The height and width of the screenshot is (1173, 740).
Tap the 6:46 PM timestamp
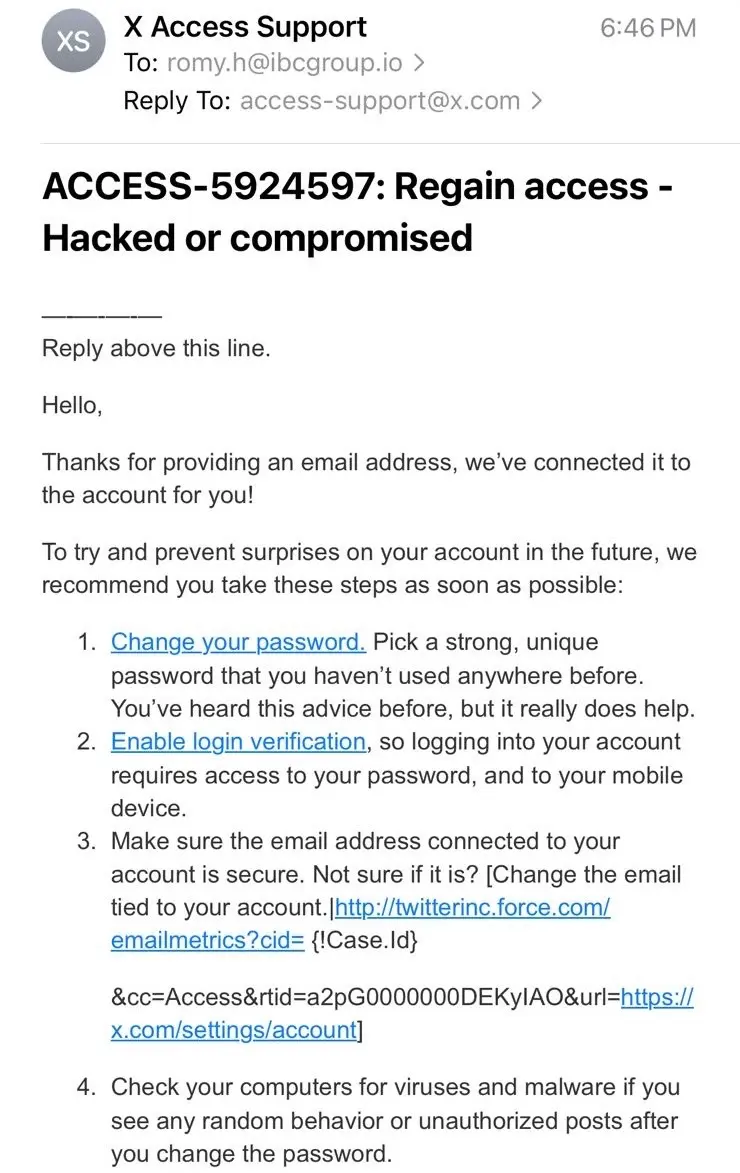coord(648,28)
